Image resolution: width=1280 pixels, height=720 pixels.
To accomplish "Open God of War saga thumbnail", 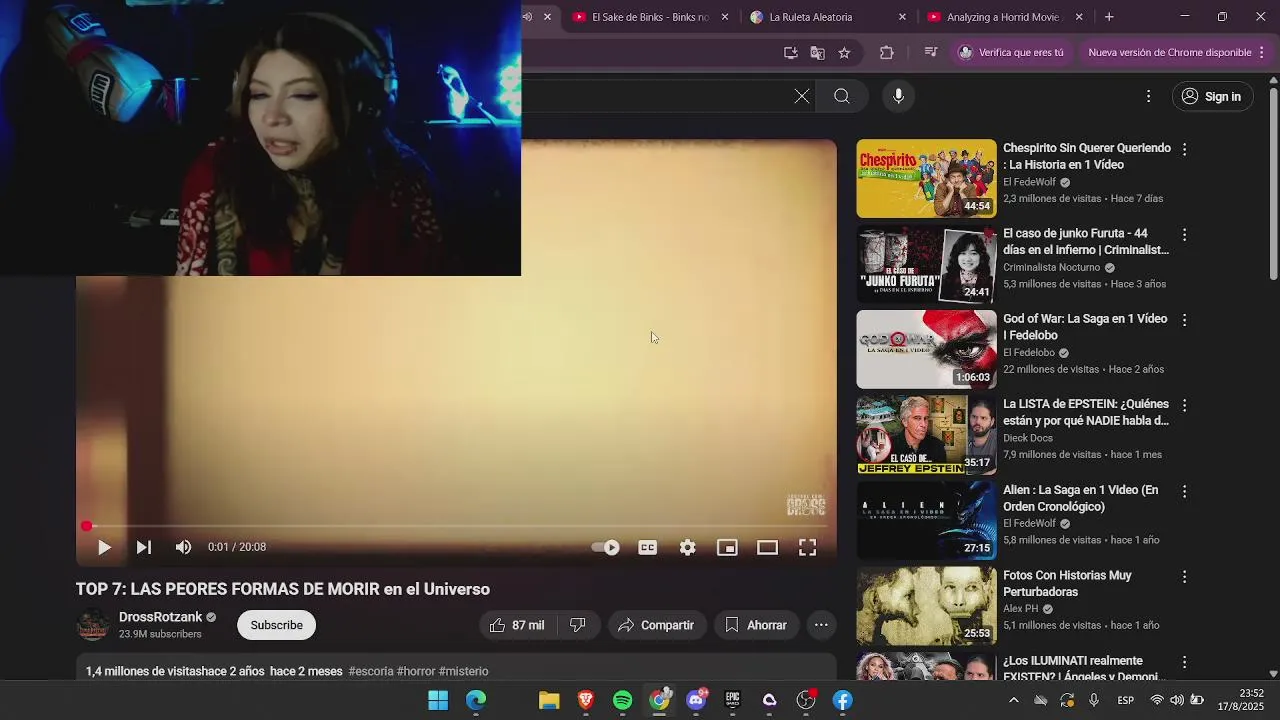I will (926, 349).
